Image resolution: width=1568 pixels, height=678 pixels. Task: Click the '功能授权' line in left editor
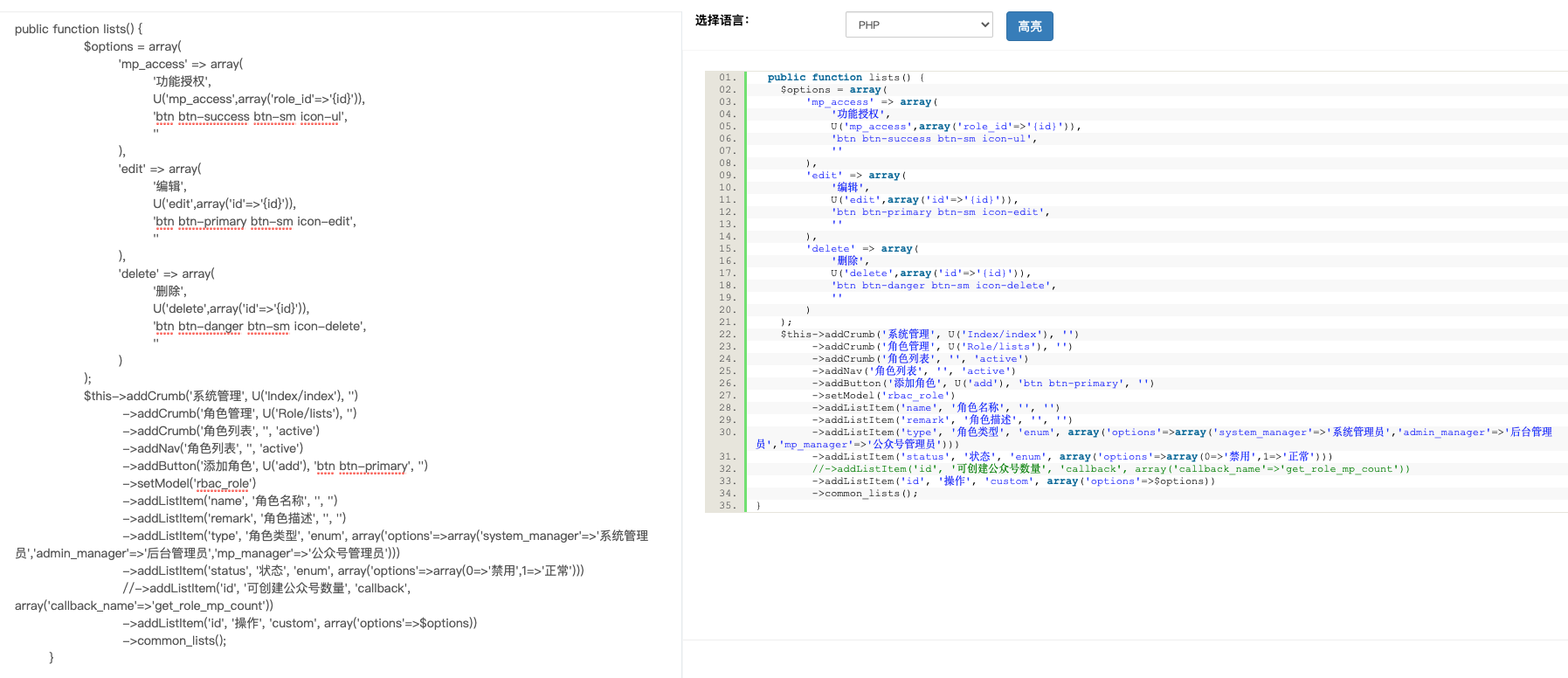tap(183, 81)
